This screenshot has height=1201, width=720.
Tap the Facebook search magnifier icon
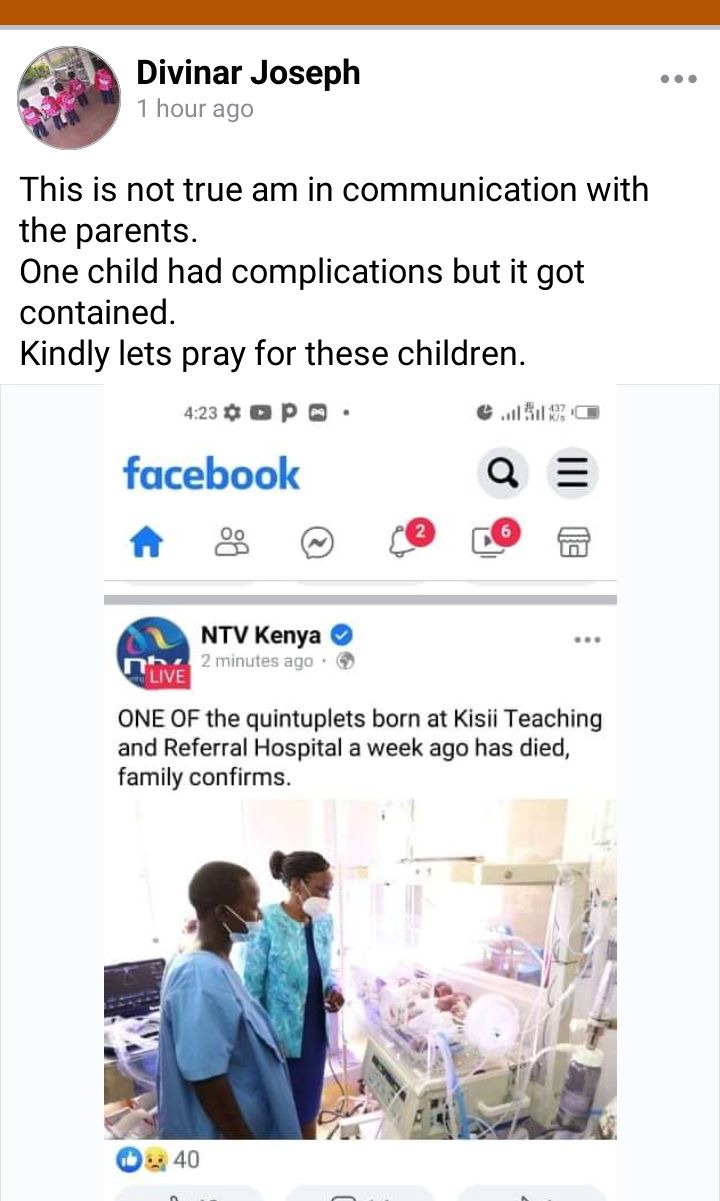[502, 472]
